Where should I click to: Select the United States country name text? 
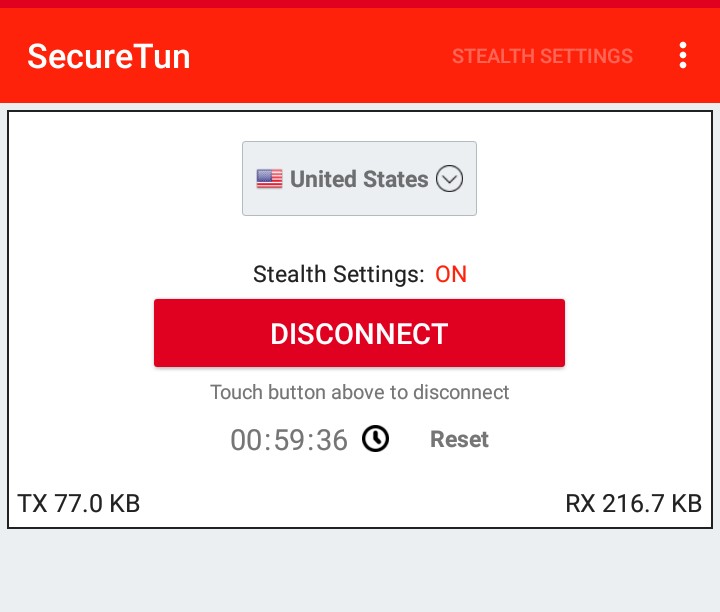tap(359, 179)
